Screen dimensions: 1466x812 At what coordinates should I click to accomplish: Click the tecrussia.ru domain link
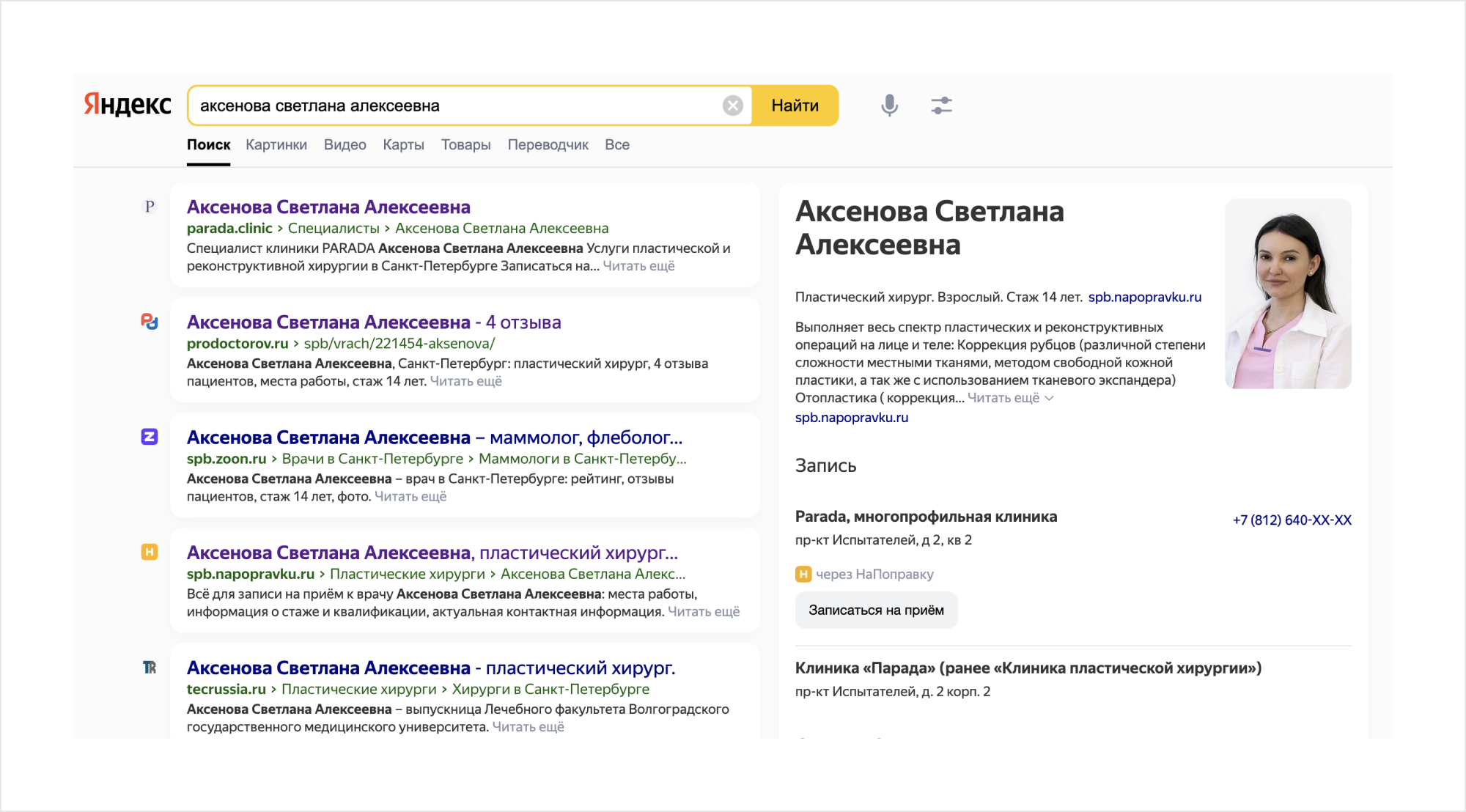(226, 688)
